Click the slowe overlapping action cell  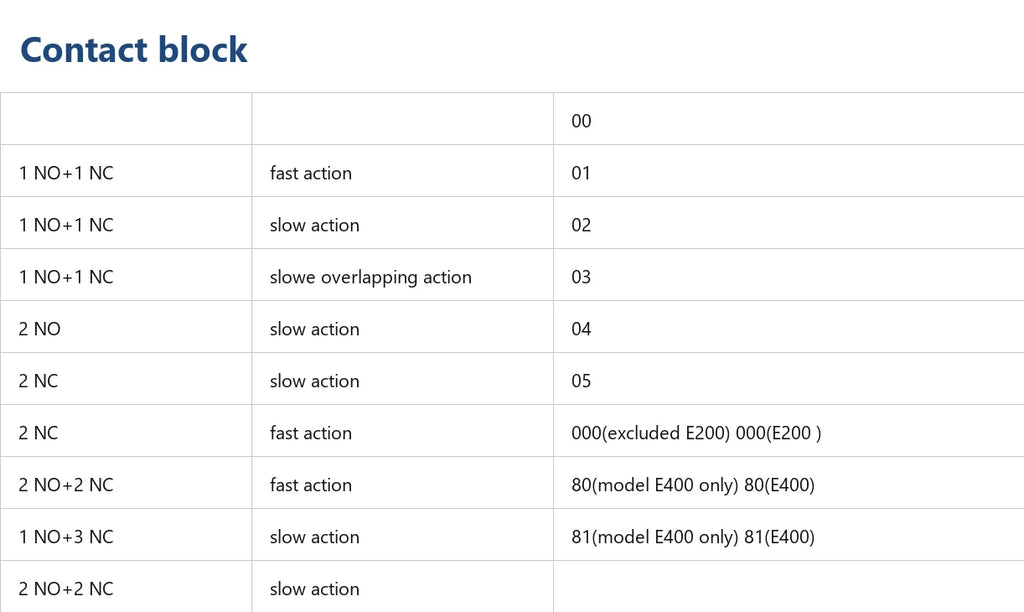[402, 275]
